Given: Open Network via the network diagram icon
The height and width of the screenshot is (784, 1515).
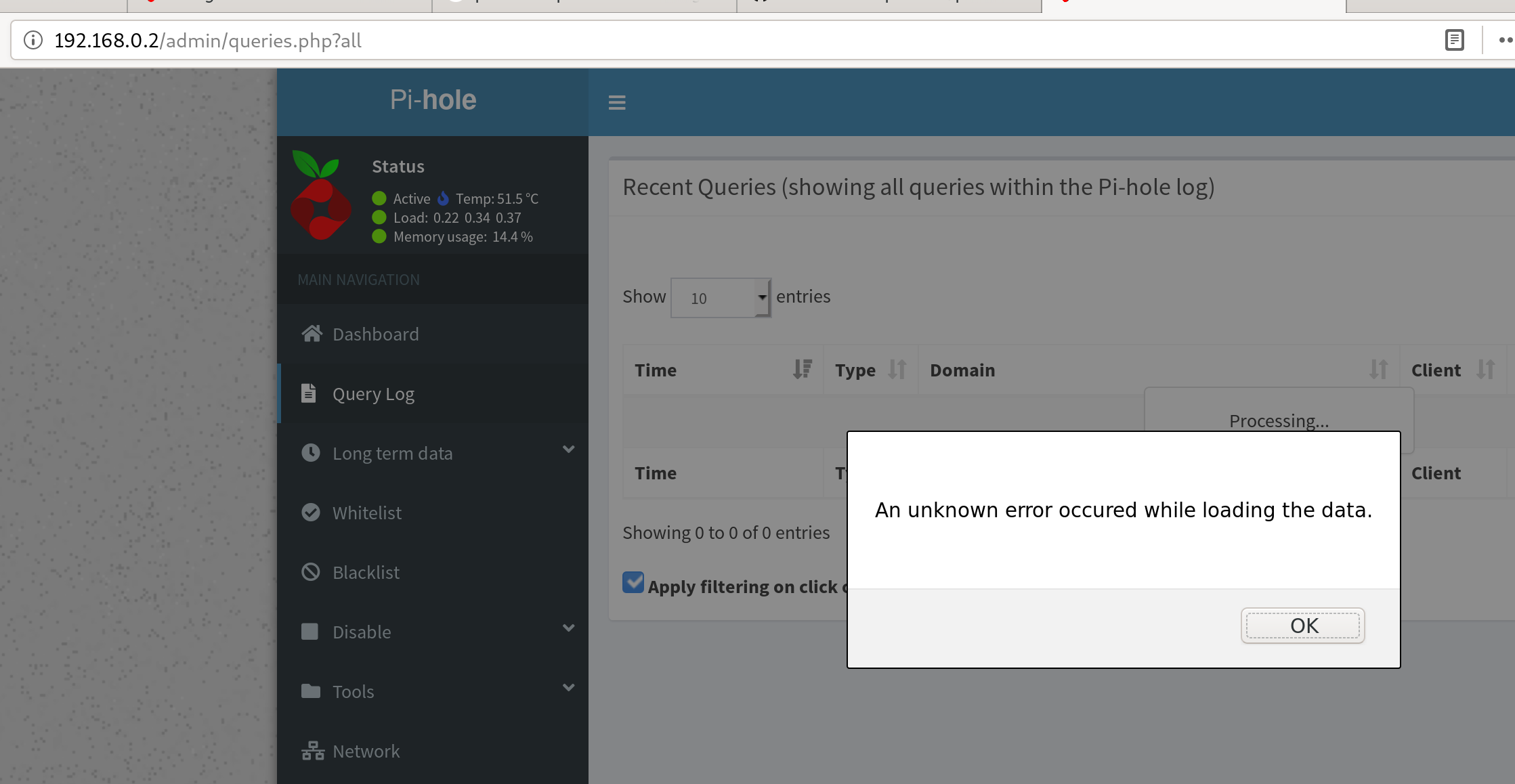Looking at the screenshot, I should click(x=312, y=750).
